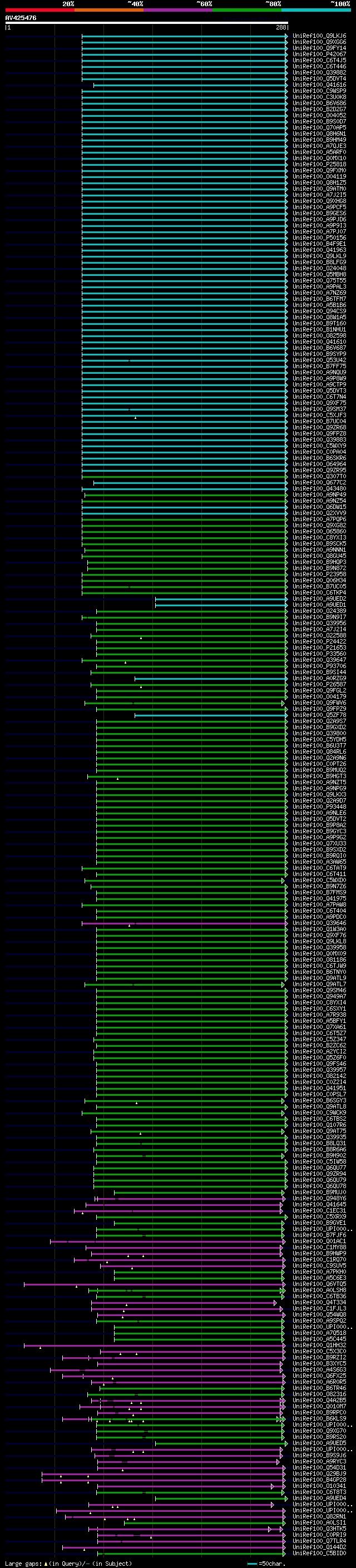The height and width of the screenshot is (1568, 356).
Task: Select hit label UniRef100_C1FJL3
Action: 319,1308
